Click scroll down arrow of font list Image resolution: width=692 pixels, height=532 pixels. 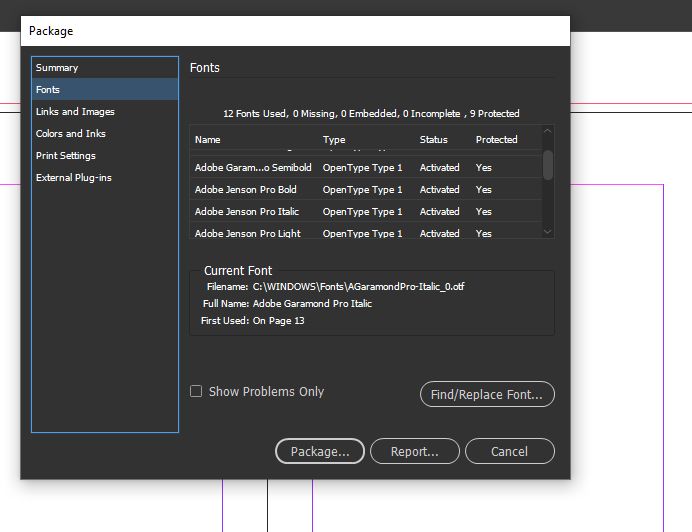point(548,231)
